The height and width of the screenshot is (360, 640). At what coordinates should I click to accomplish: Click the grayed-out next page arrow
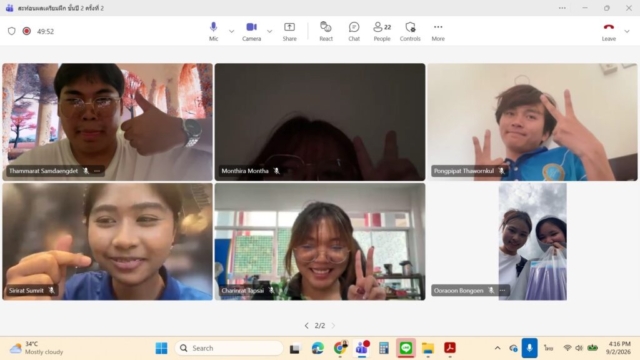click(x=333, y=325)
